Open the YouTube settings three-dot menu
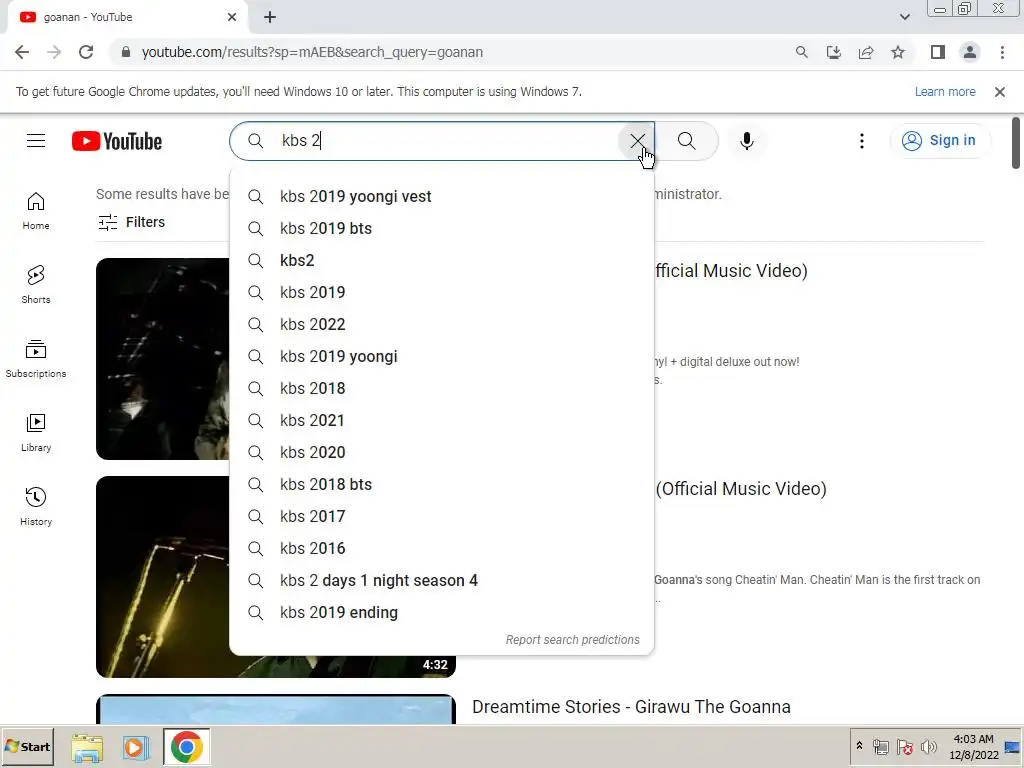Image resolution: width=1024 pixels, height=768 pixels. click(x=861, y=140)
